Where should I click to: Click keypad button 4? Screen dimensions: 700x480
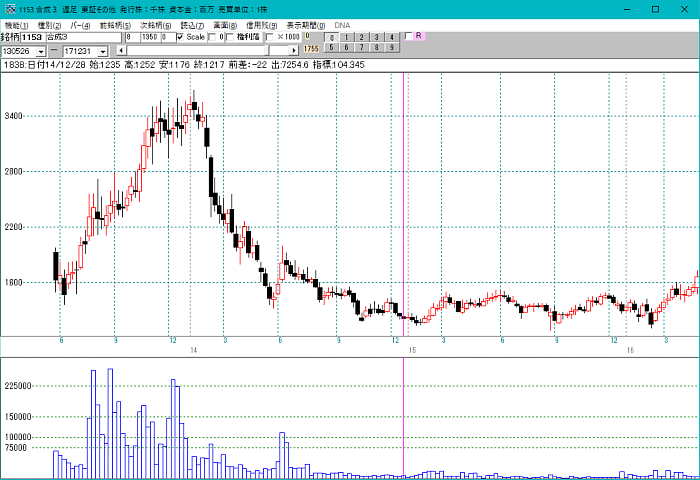pos(392,37)
